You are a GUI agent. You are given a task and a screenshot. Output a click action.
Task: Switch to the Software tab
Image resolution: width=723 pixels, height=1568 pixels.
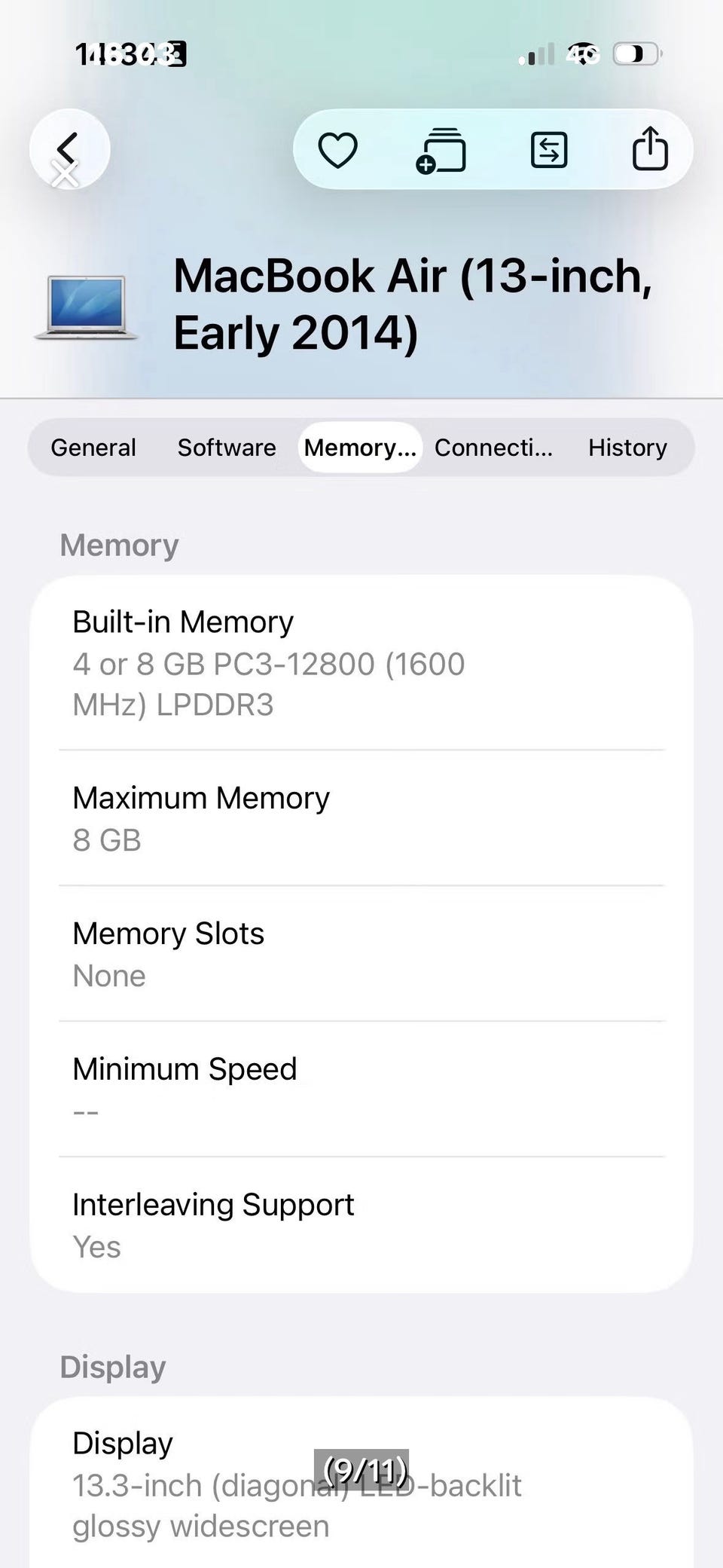click(x=227, y=448)
